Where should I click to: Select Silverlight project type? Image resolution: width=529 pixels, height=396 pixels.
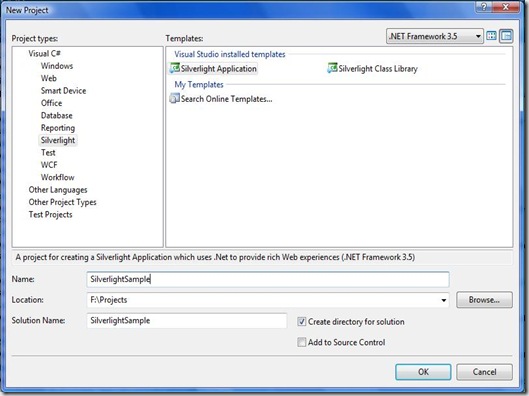tap(58, 140)
